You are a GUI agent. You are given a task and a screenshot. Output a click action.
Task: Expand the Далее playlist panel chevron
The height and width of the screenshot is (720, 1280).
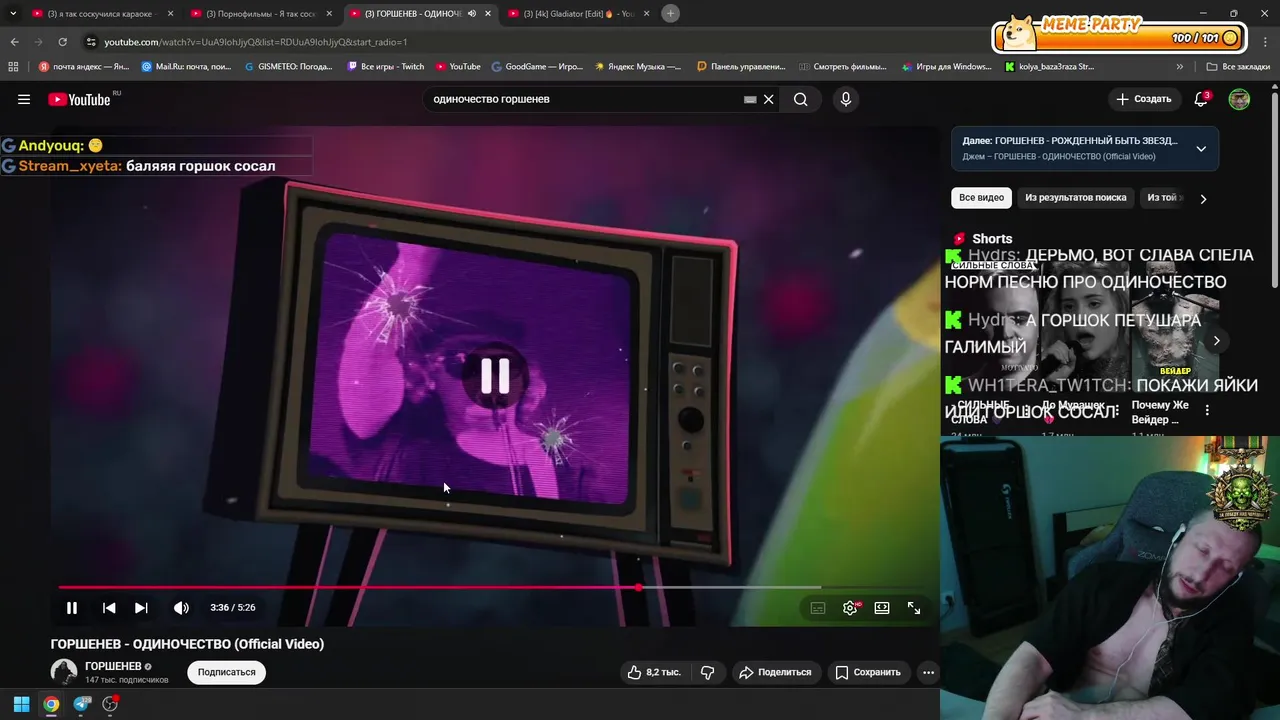tap(1201, 148)
